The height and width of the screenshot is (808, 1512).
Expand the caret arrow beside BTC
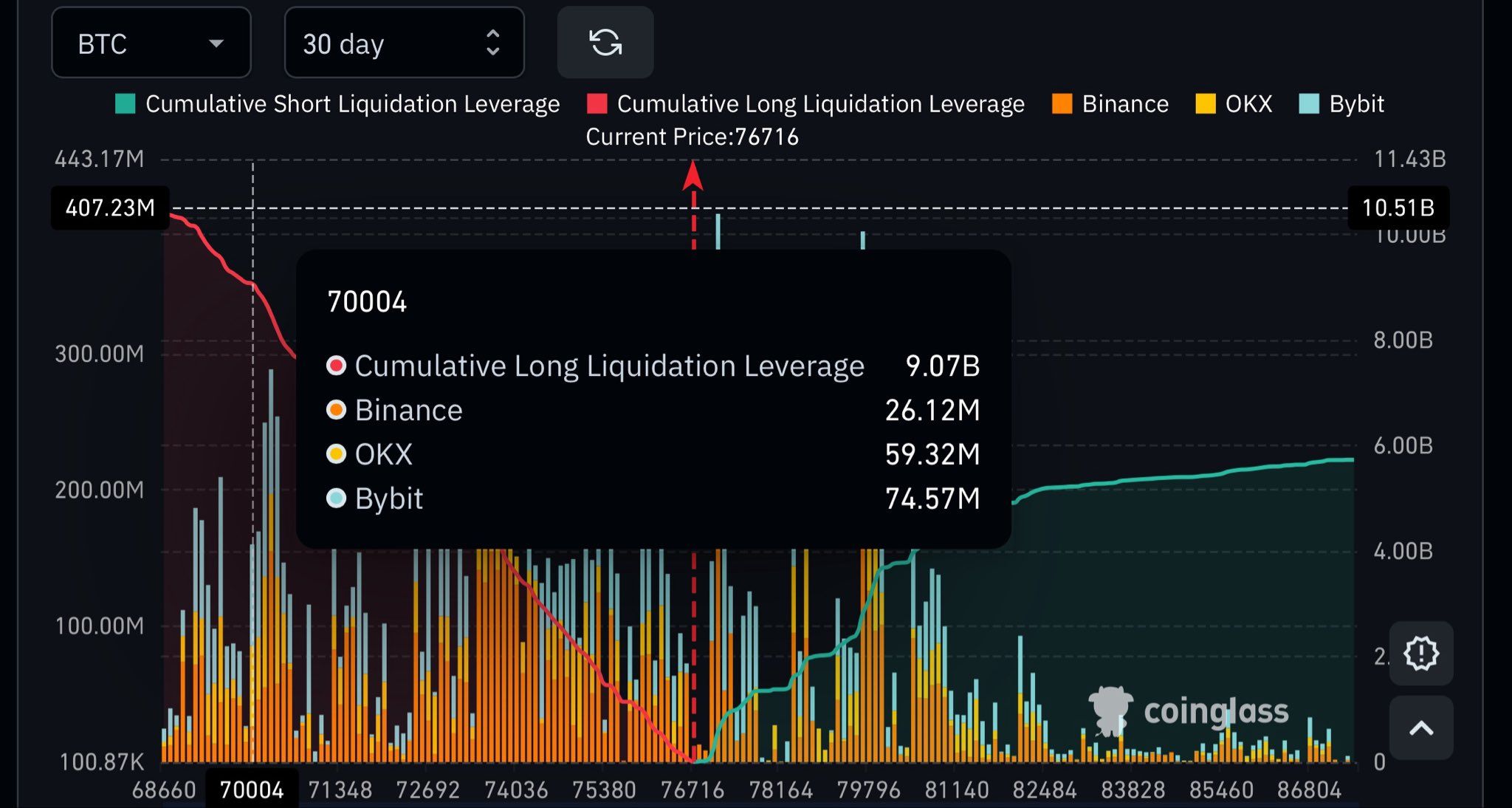(215, 44)
